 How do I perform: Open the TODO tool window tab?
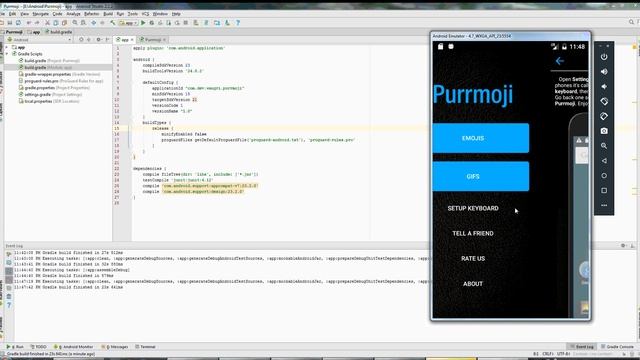38,347
